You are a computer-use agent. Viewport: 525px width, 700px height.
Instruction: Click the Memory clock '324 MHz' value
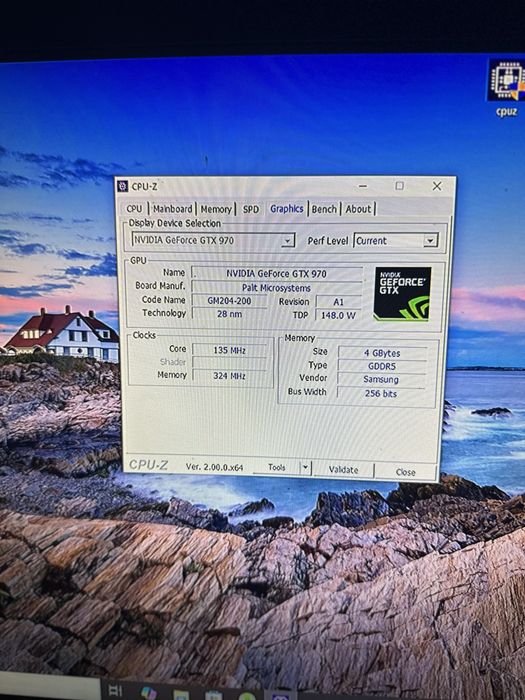click(229, 375)
